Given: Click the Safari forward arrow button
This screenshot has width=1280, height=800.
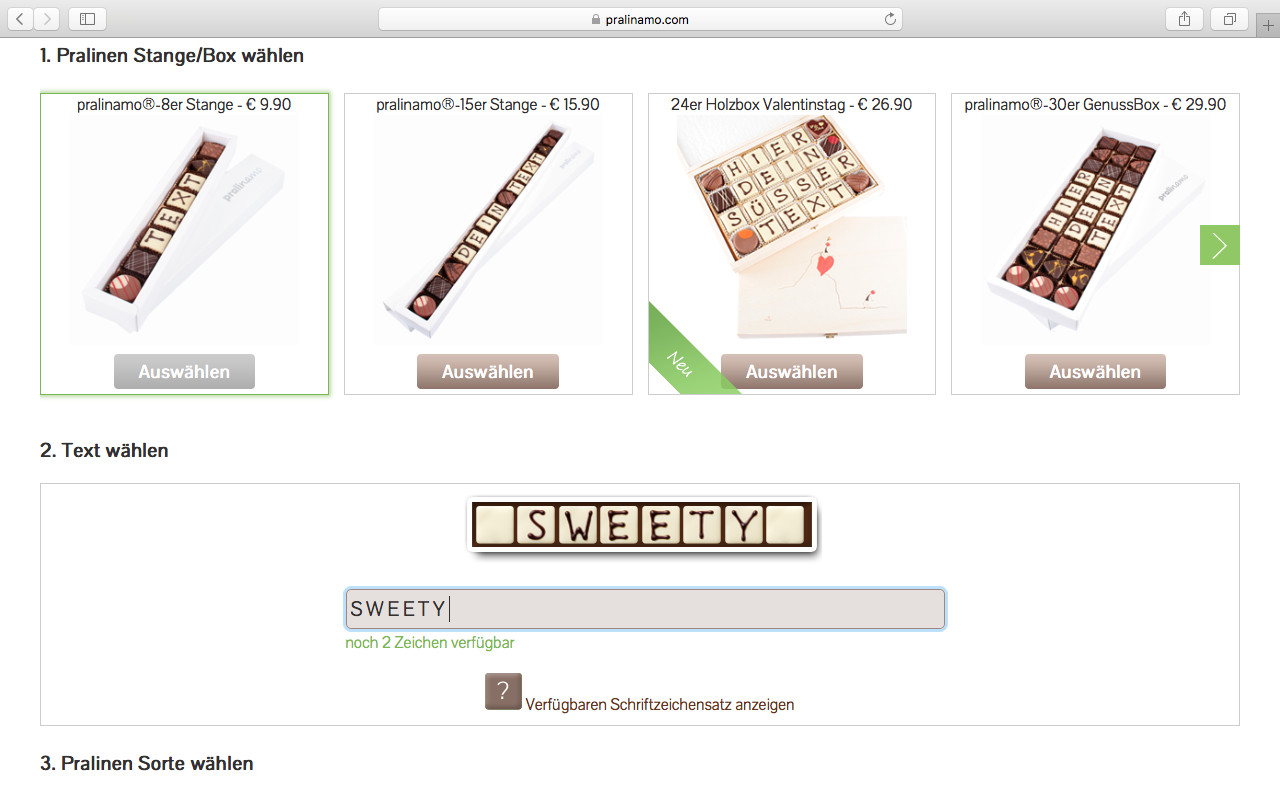Looking at the screenshot, I should [x=47, y=19].
